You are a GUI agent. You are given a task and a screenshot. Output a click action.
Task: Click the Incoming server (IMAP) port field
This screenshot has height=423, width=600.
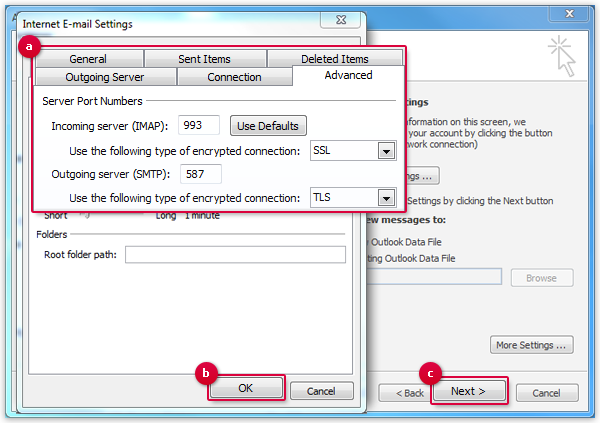coord(199,126)
